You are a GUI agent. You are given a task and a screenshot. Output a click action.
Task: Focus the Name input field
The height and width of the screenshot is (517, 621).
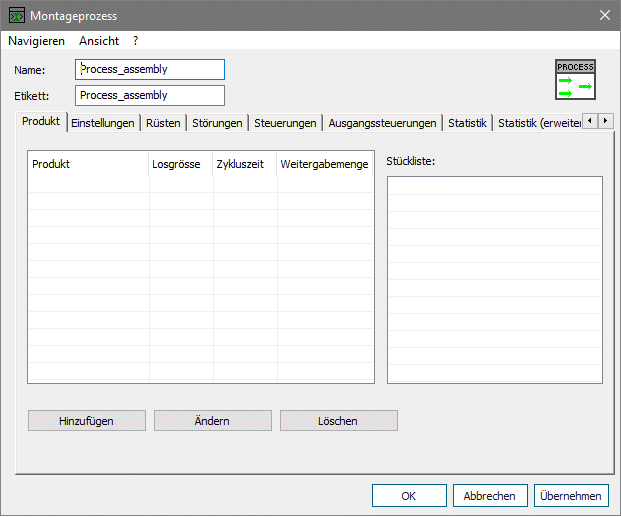tap(150, 69)
